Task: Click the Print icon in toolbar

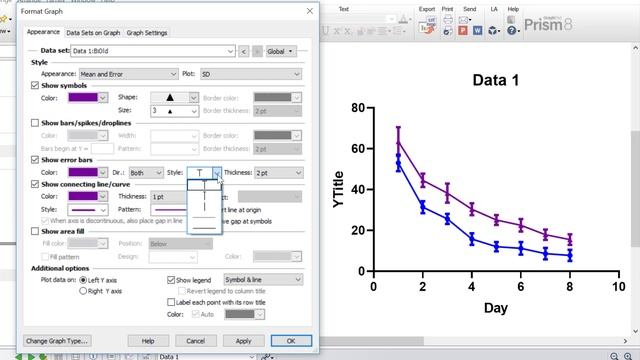Action: 448,20
